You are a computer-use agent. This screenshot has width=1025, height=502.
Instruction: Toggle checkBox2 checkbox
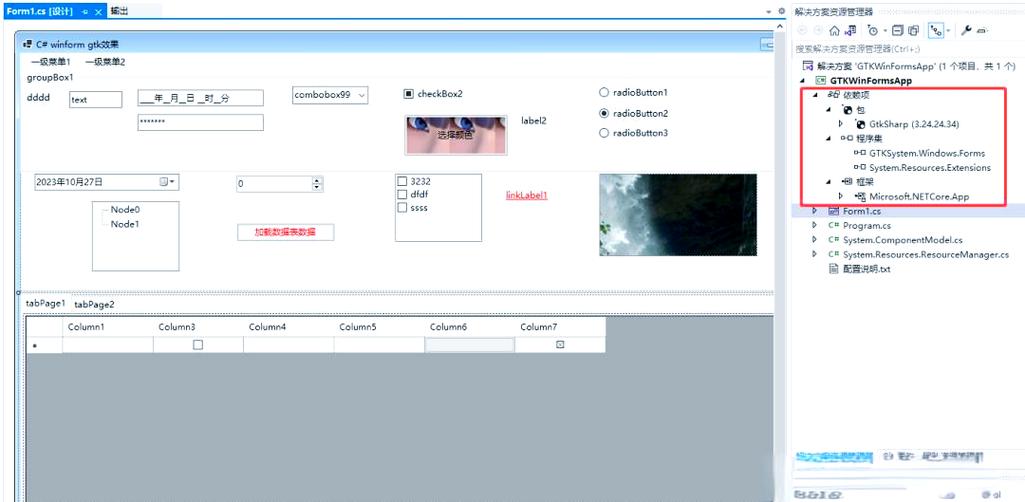coord(408,94)
